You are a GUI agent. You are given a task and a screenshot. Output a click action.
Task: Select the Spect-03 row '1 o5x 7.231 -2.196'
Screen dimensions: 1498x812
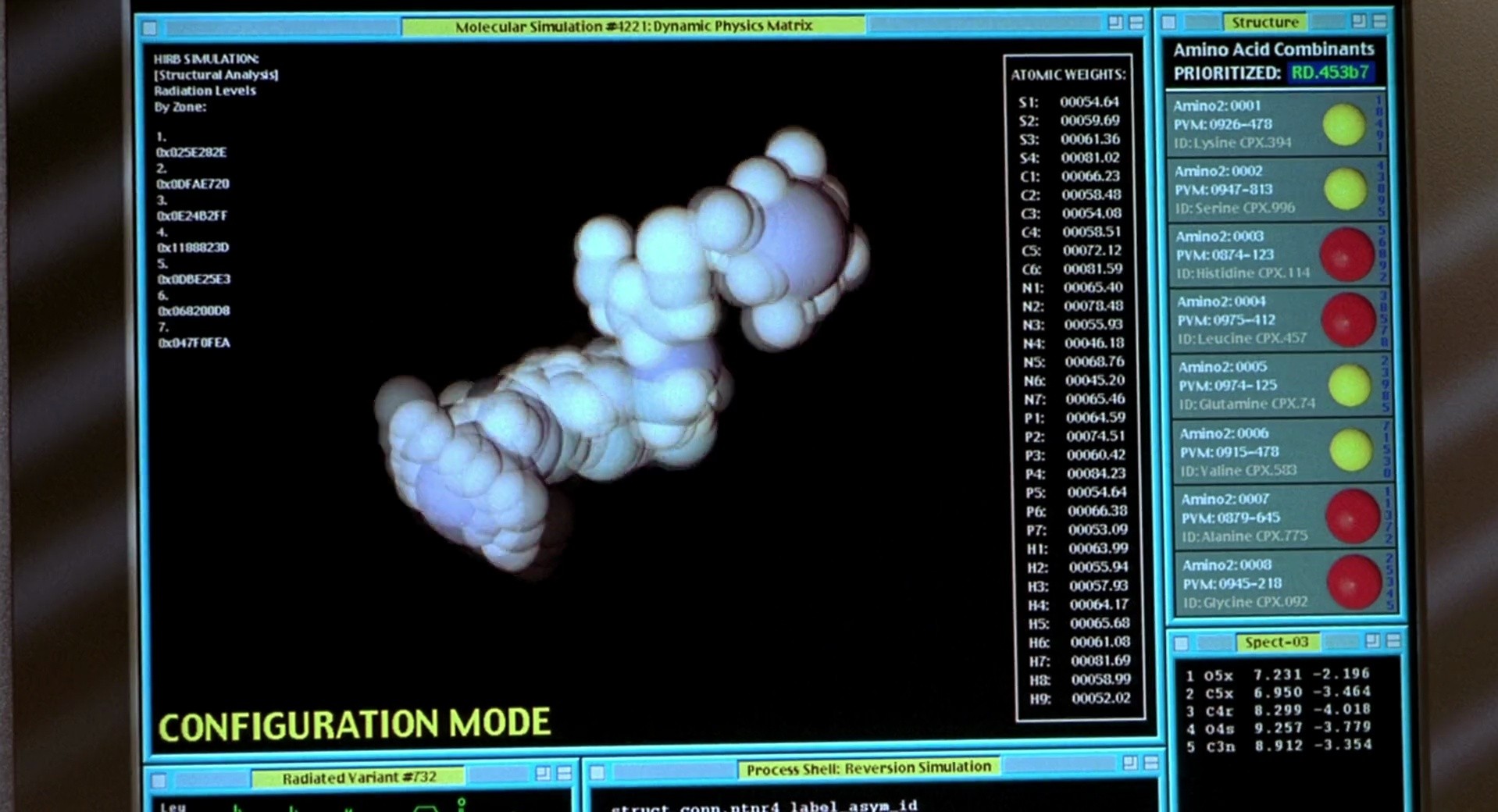click(1277, 675)
